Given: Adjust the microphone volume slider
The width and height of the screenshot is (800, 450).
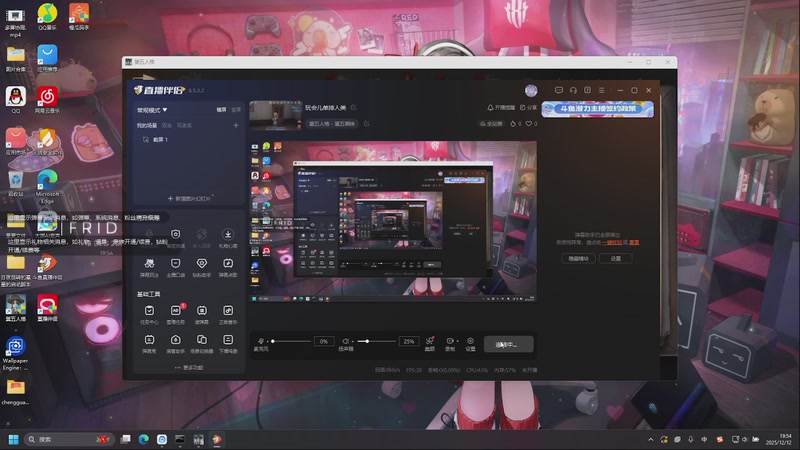Looking at the screenshot, I should (291, 341).
